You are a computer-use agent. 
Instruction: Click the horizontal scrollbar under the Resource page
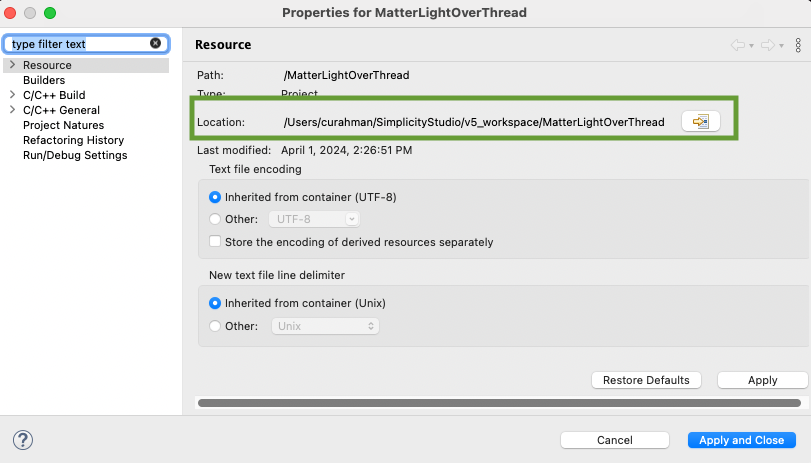[500, 403]
